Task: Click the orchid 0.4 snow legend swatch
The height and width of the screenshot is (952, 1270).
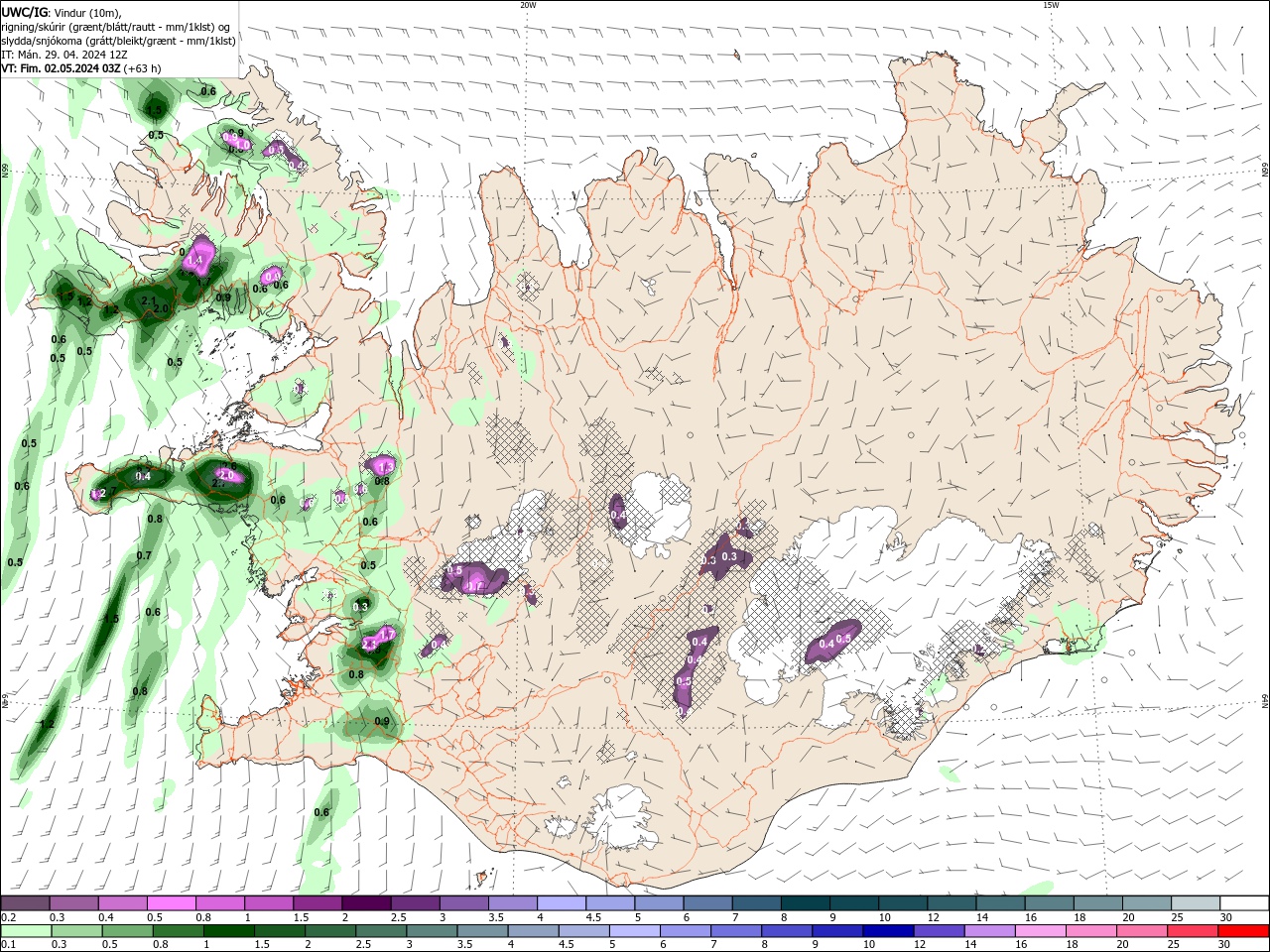Action: (x=123, y=903)
